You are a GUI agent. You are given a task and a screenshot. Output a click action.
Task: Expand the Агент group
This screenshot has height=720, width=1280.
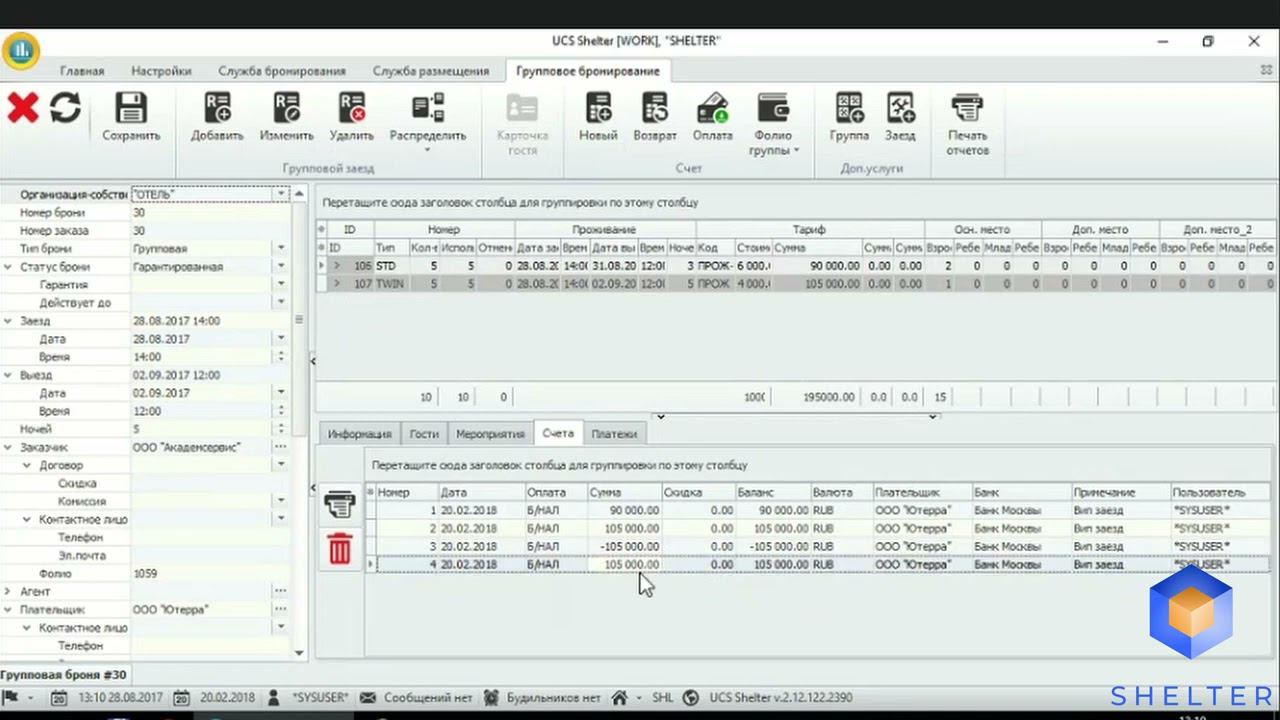tap(8, 591)
